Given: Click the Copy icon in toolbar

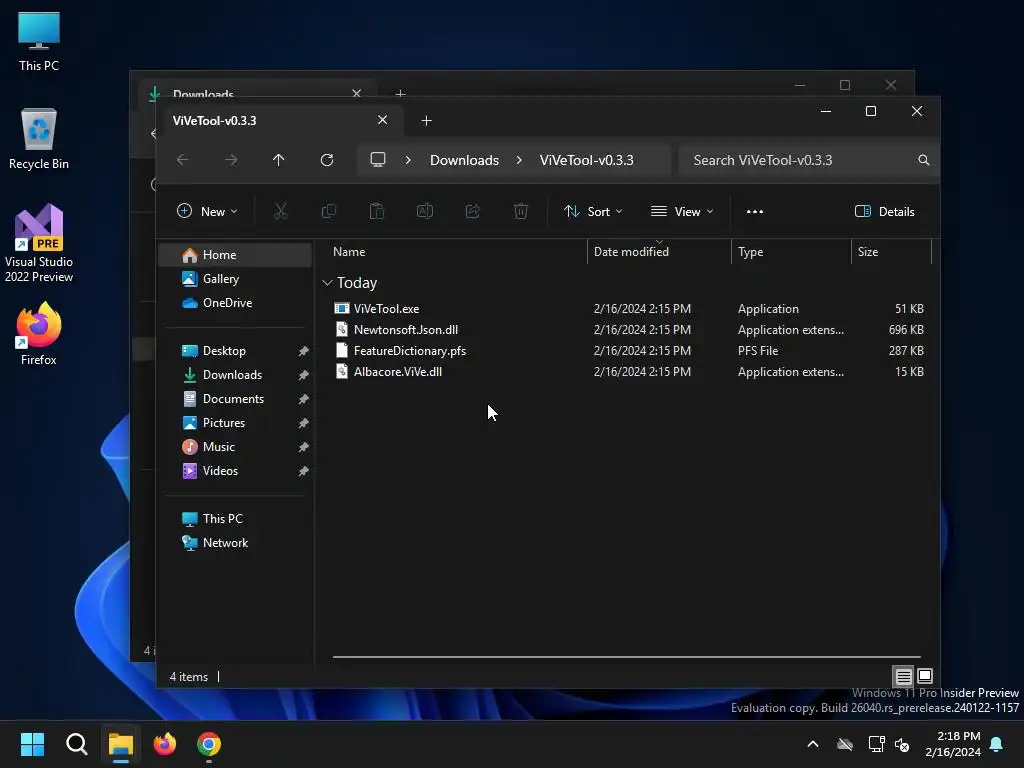Looking at the screenshot, I should coord(328,211).
